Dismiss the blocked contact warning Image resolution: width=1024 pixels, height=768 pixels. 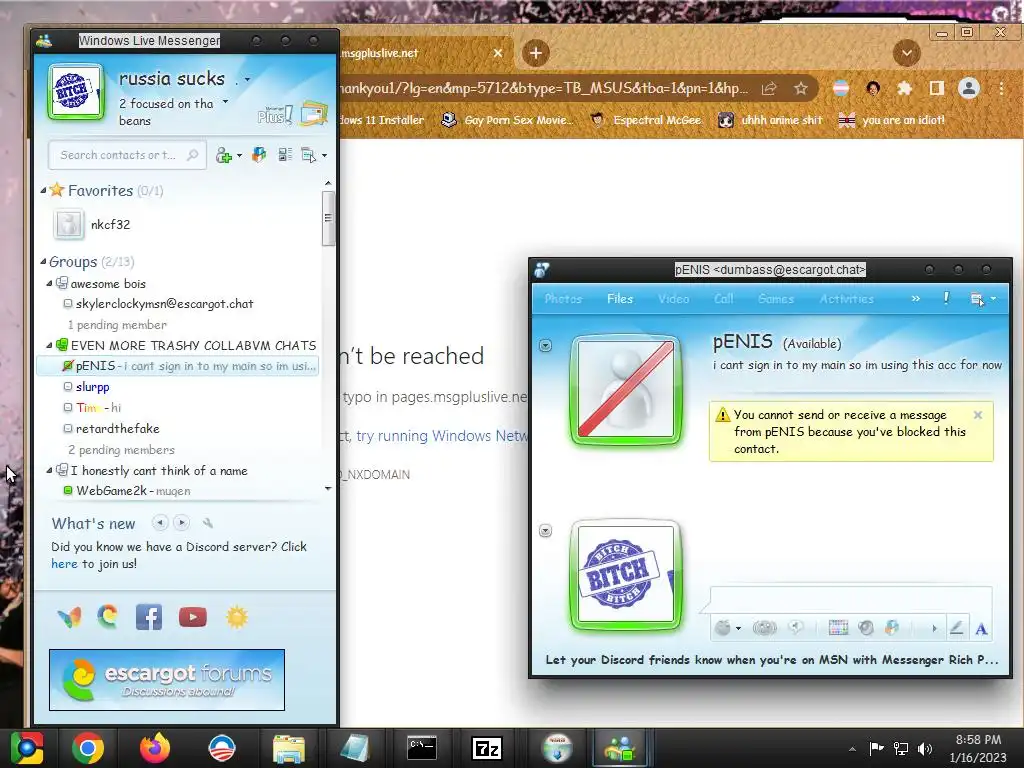click(x=978, y=415)
